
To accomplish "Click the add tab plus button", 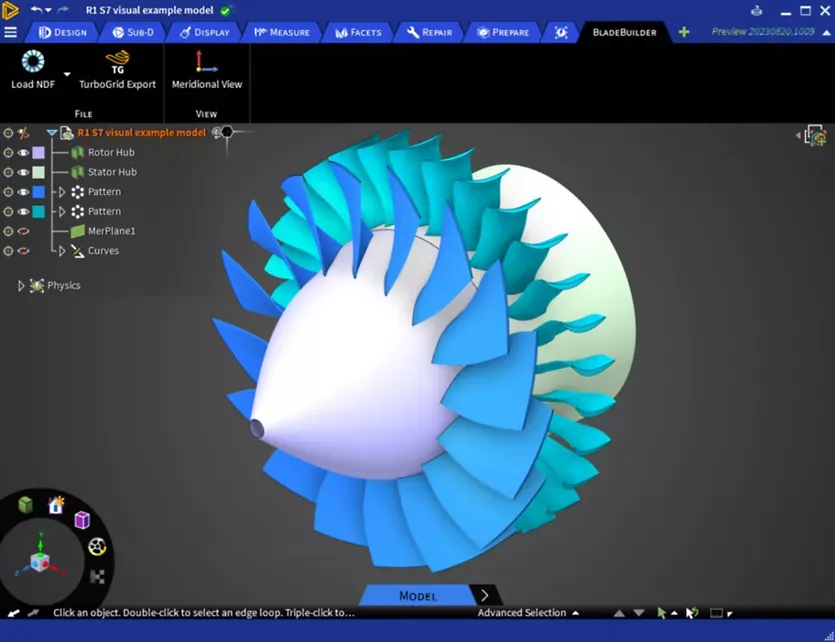I will pyautogui.click(x=684, y=32).
